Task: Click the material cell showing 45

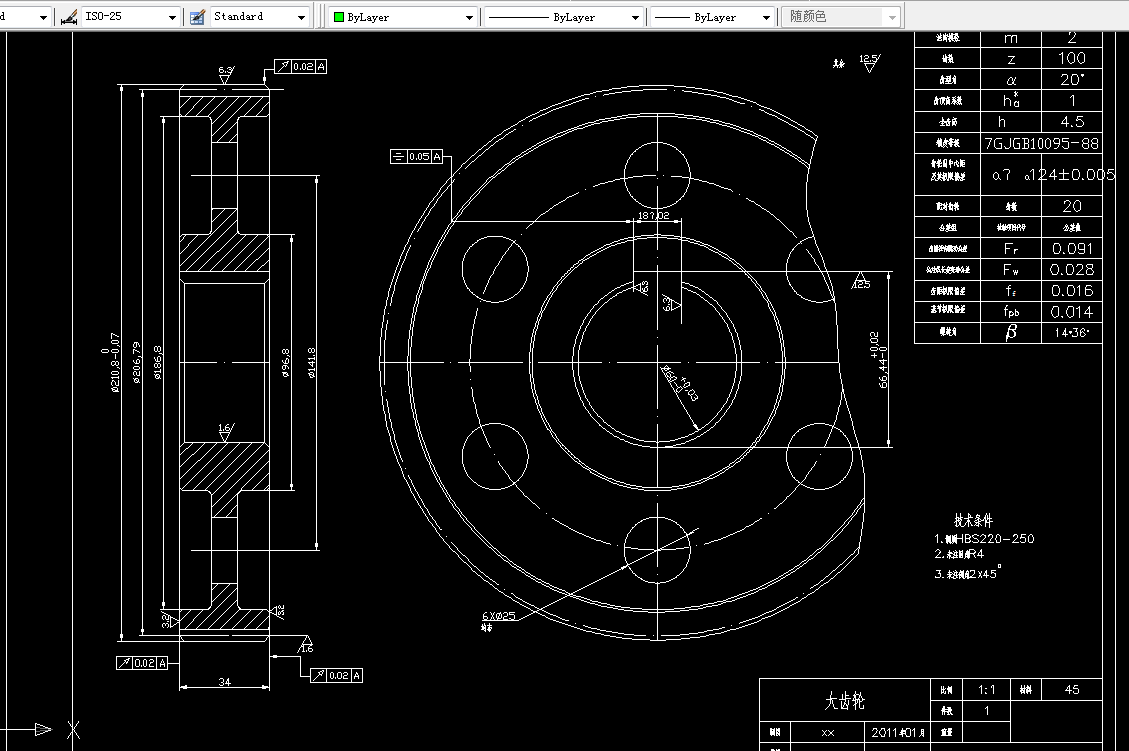Action: (1071, 690)
